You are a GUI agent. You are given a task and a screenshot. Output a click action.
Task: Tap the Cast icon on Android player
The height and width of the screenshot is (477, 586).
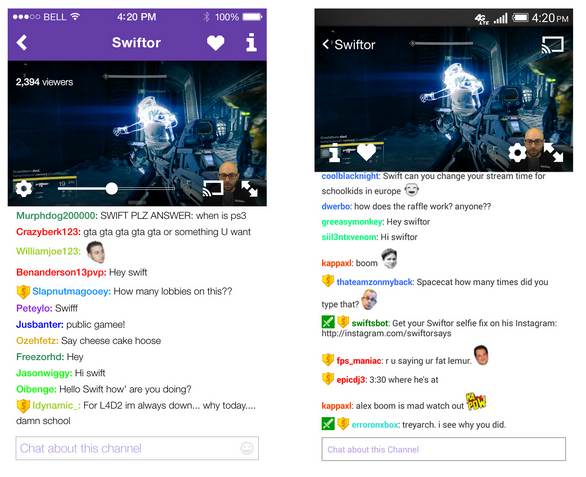pos(552,44)
